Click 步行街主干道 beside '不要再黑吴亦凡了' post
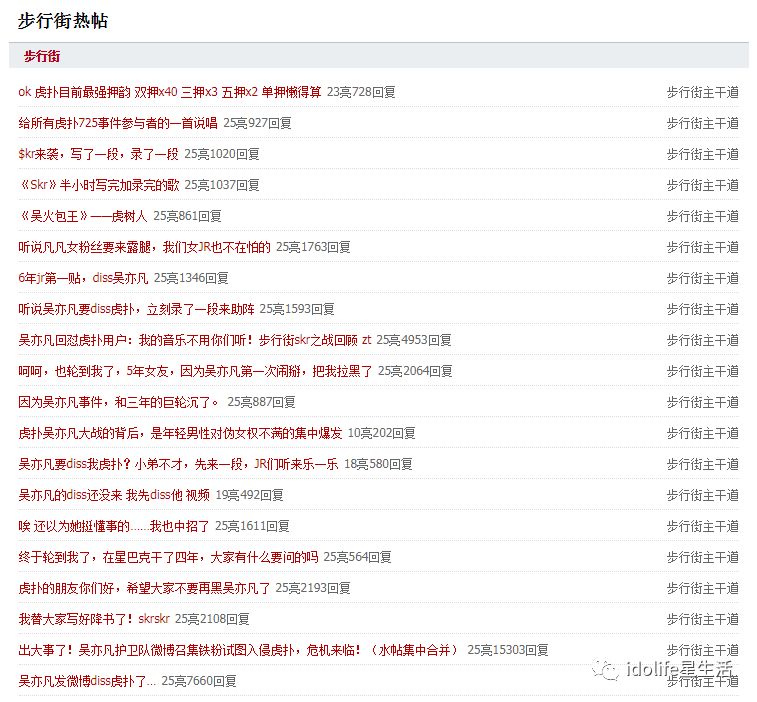The height and width of the screenshot is (702, 757). point(702,588)
